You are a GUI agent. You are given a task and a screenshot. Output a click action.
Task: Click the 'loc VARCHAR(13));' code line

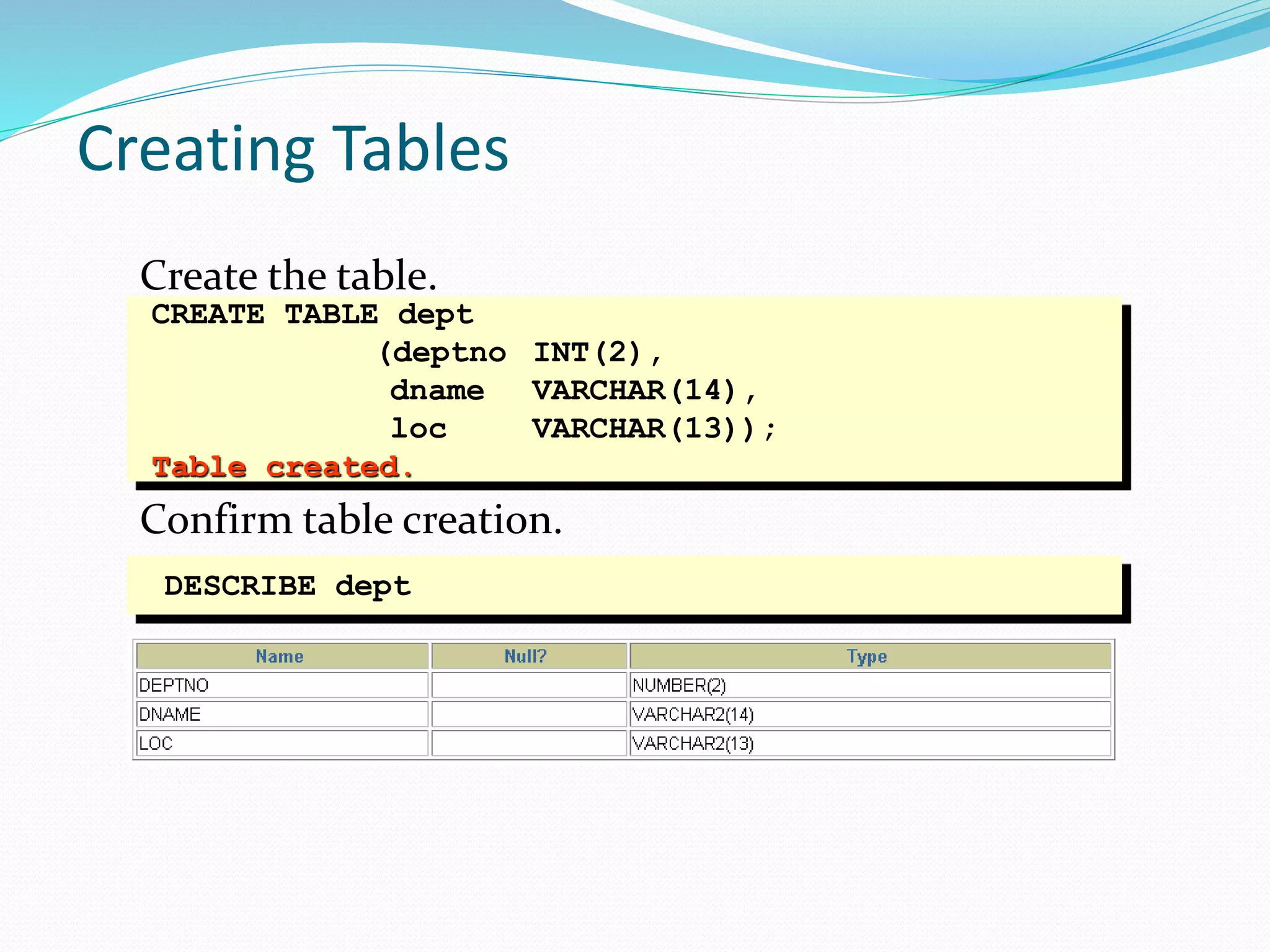click(583, 429)
